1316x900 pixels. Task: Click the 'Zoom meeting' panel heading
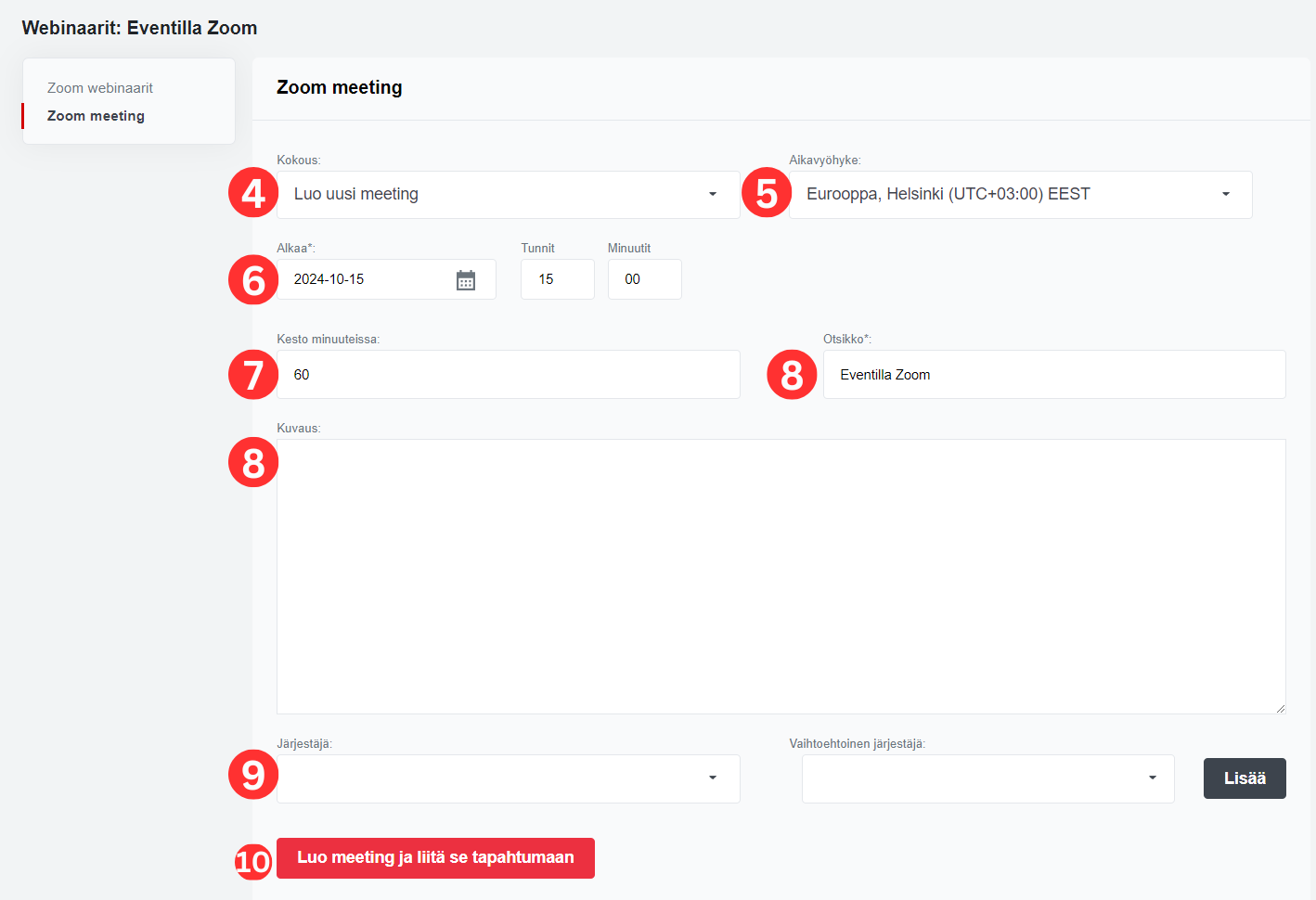point(339,87)
